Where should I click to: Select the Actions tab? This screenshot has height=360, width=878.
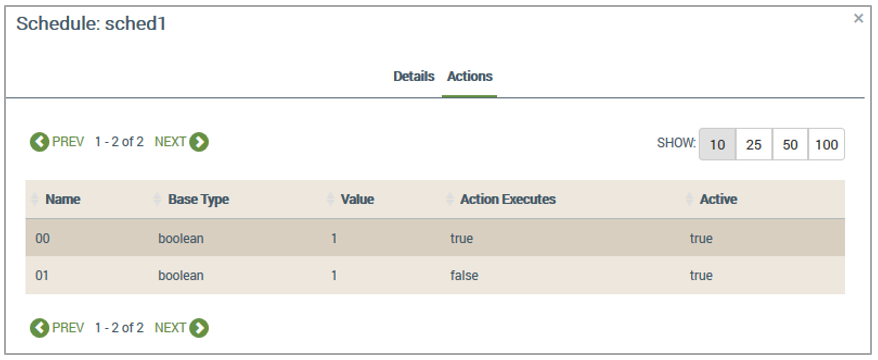point(470,76)
